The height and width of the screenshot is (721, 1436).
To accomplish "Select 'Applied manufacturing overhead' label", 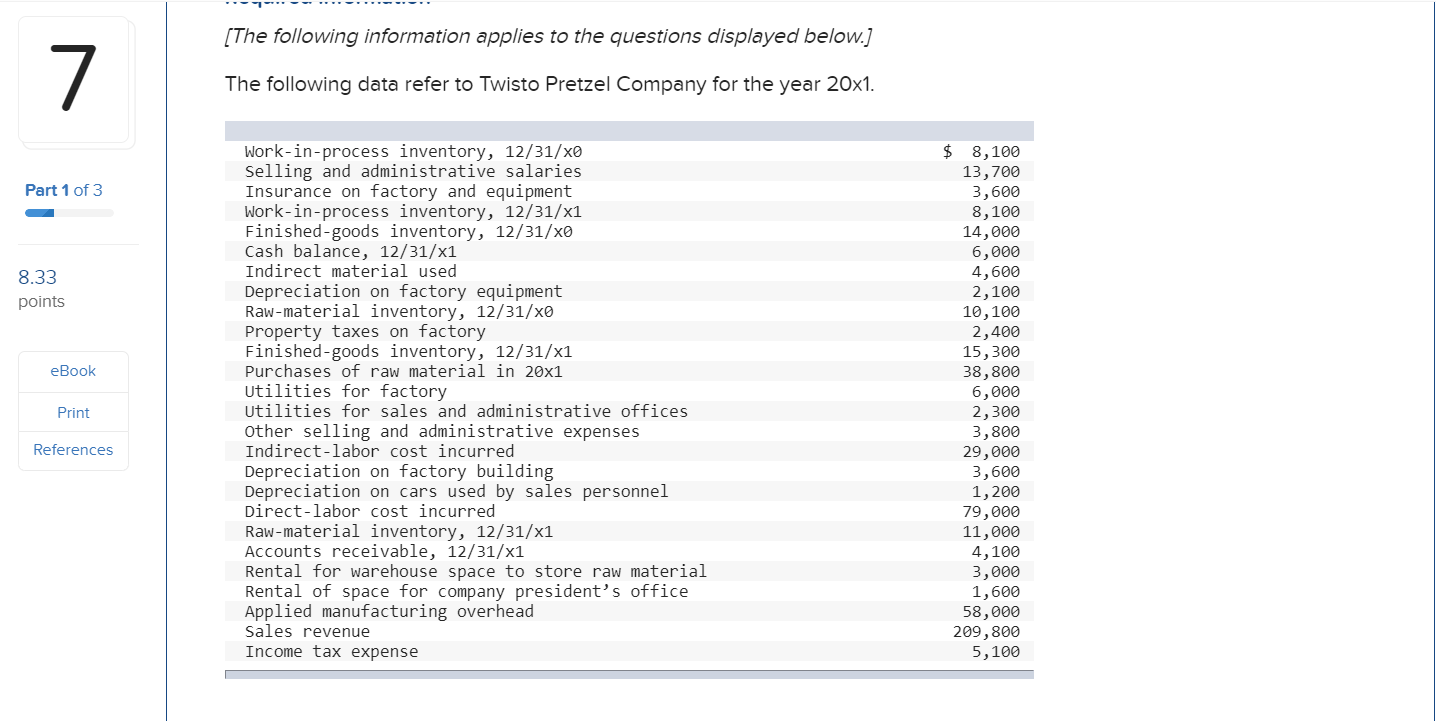I will [x=389, y=611].
